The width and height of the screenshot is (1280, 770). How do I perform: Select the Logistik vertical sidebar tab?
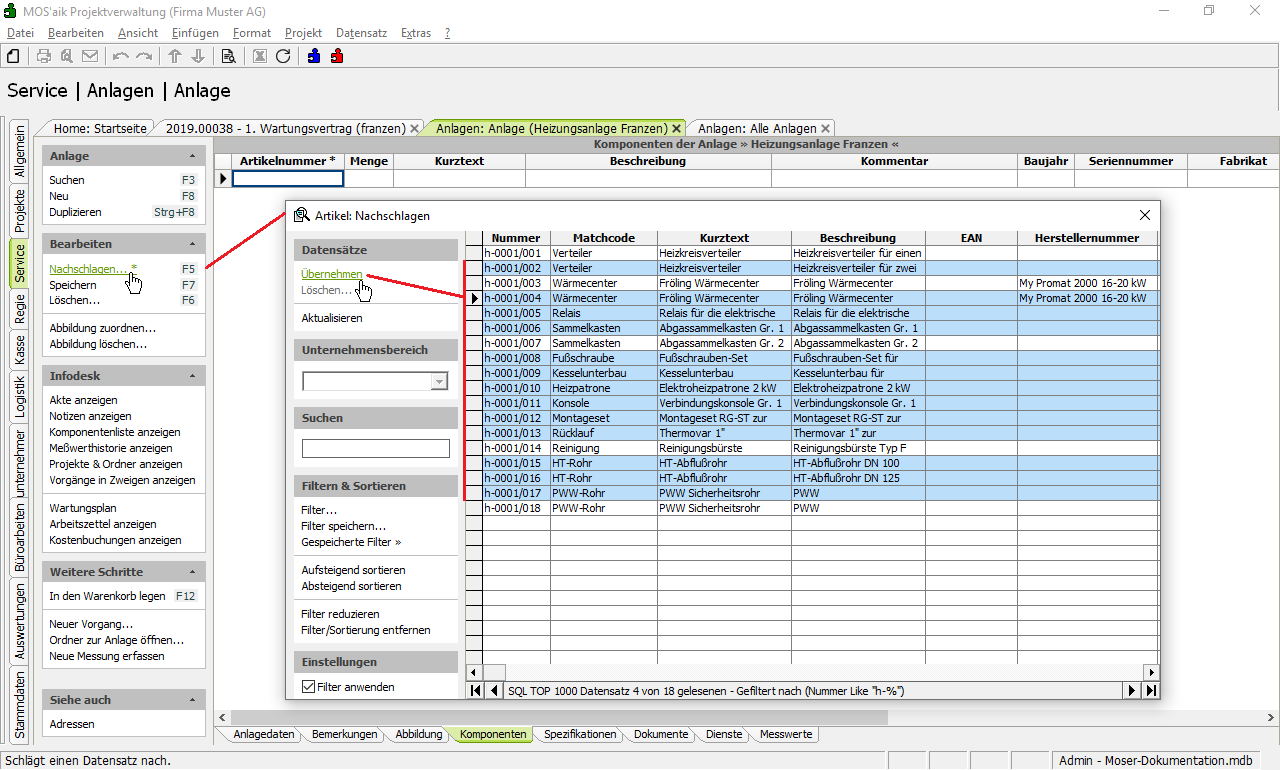19,396
